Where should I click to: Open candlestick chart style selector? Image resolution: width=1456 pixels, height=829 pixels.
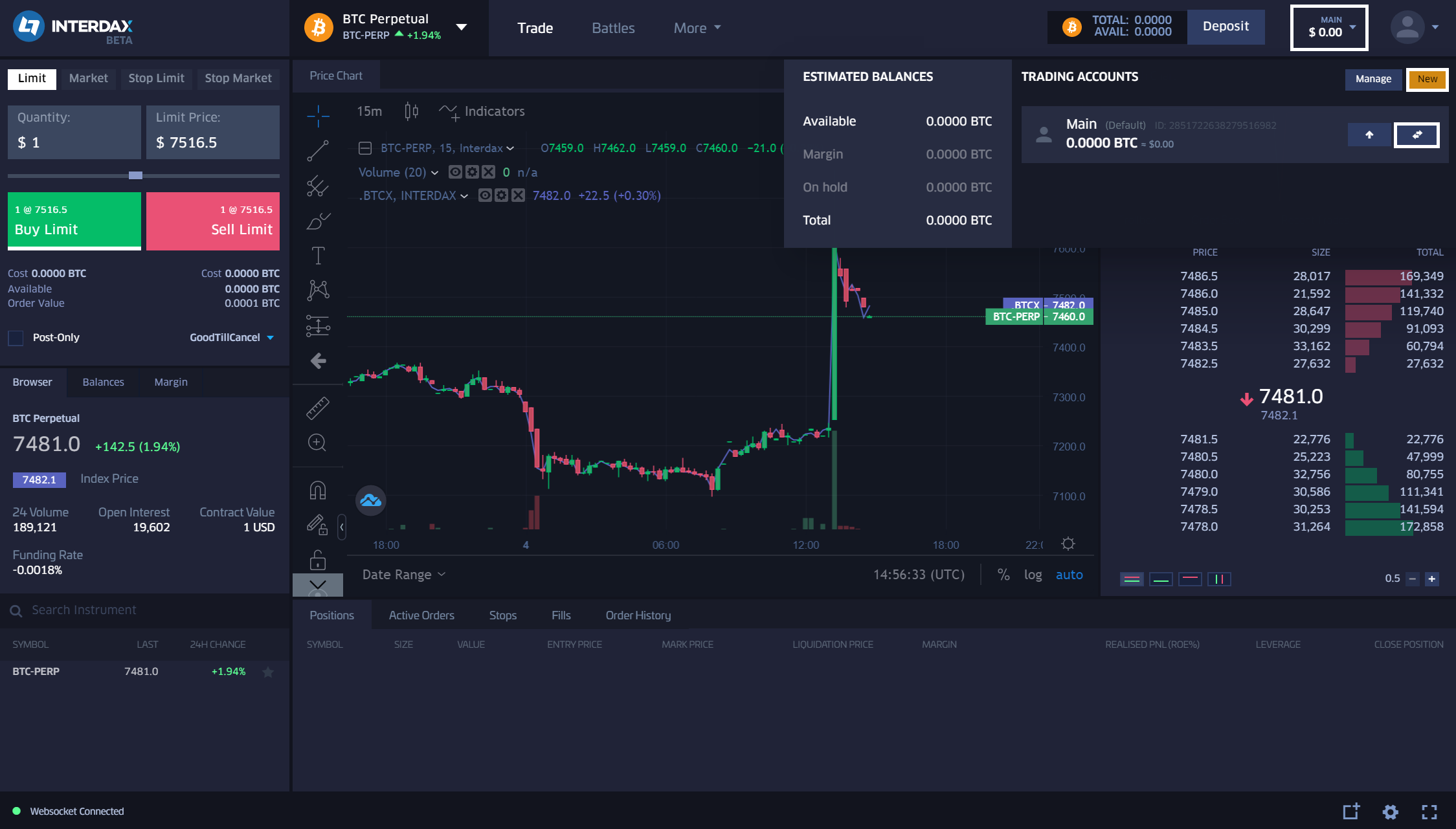tap(411, 111)
